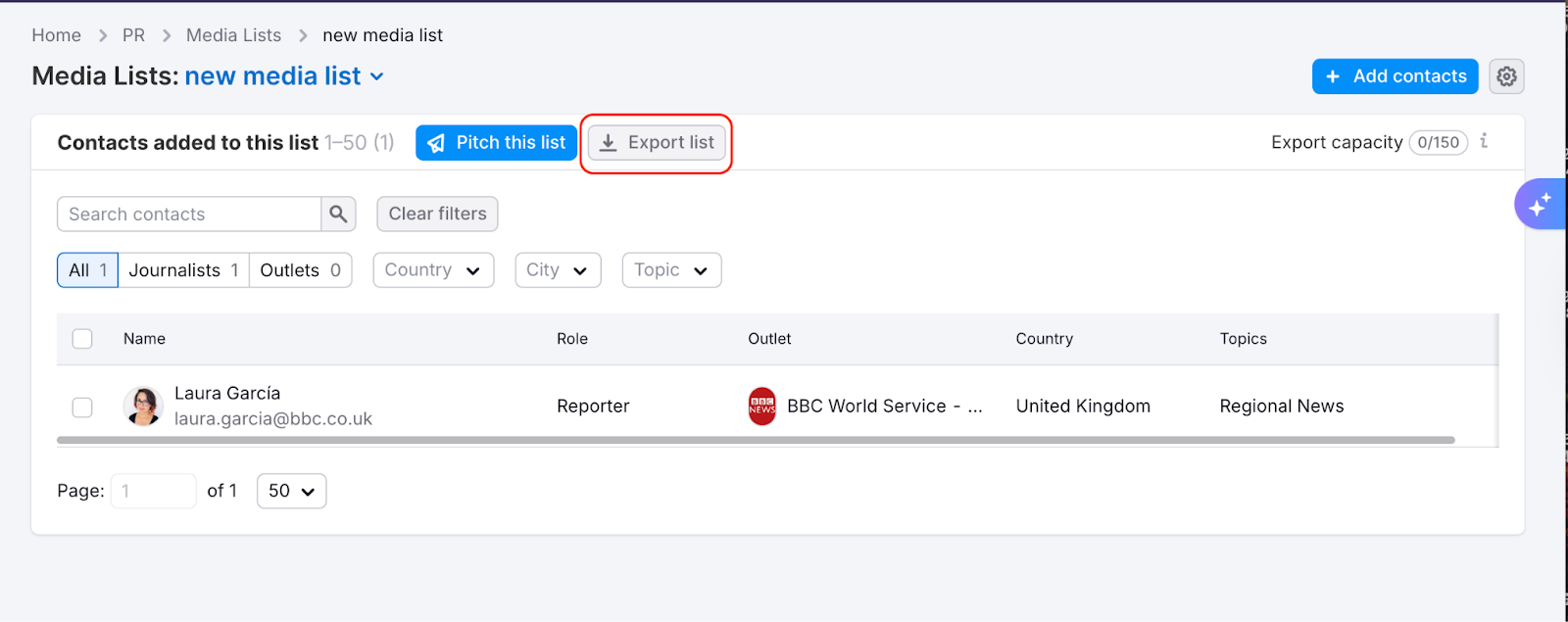Image resolution: width=1568 pixels, height=622 pixels.
Task: Switch to the Journalists tab
Action: 183,270
